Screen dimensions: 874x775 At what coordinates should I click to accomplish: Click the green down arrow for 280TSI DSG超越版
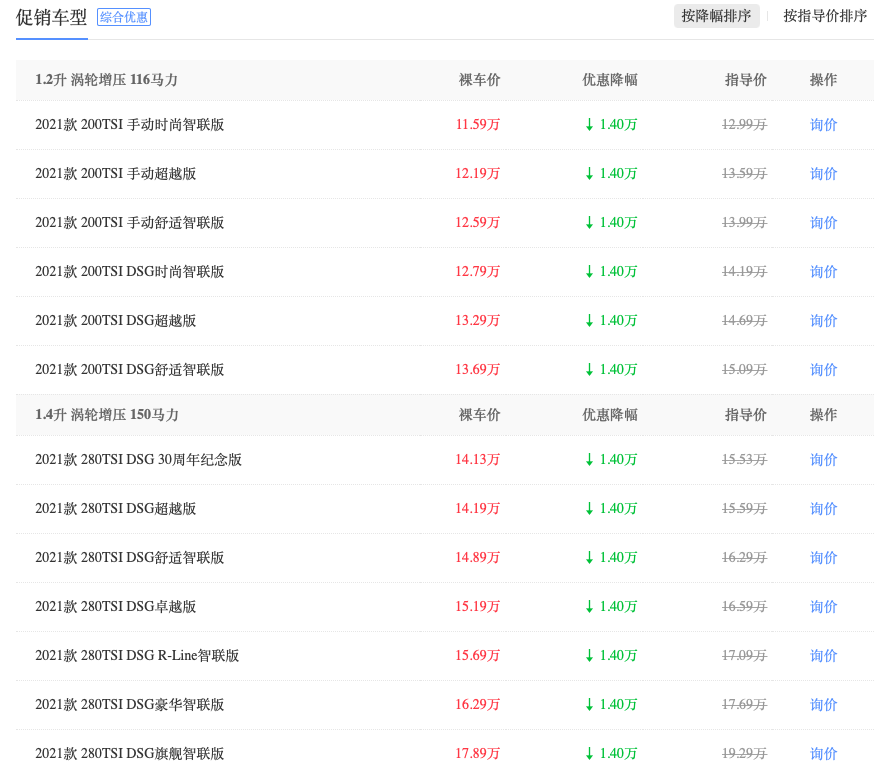(589, 509)
